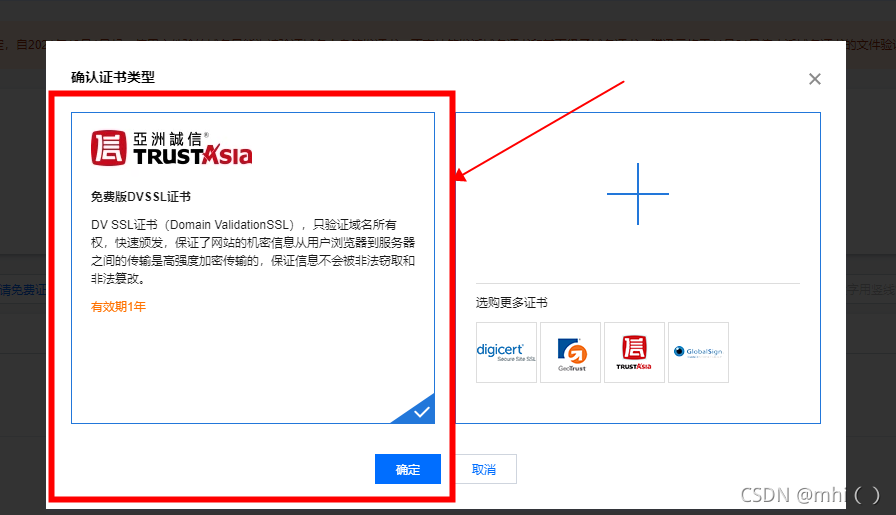Click the large blue plus icon
The image size is (896, 515).
click(x=638, y=194)
